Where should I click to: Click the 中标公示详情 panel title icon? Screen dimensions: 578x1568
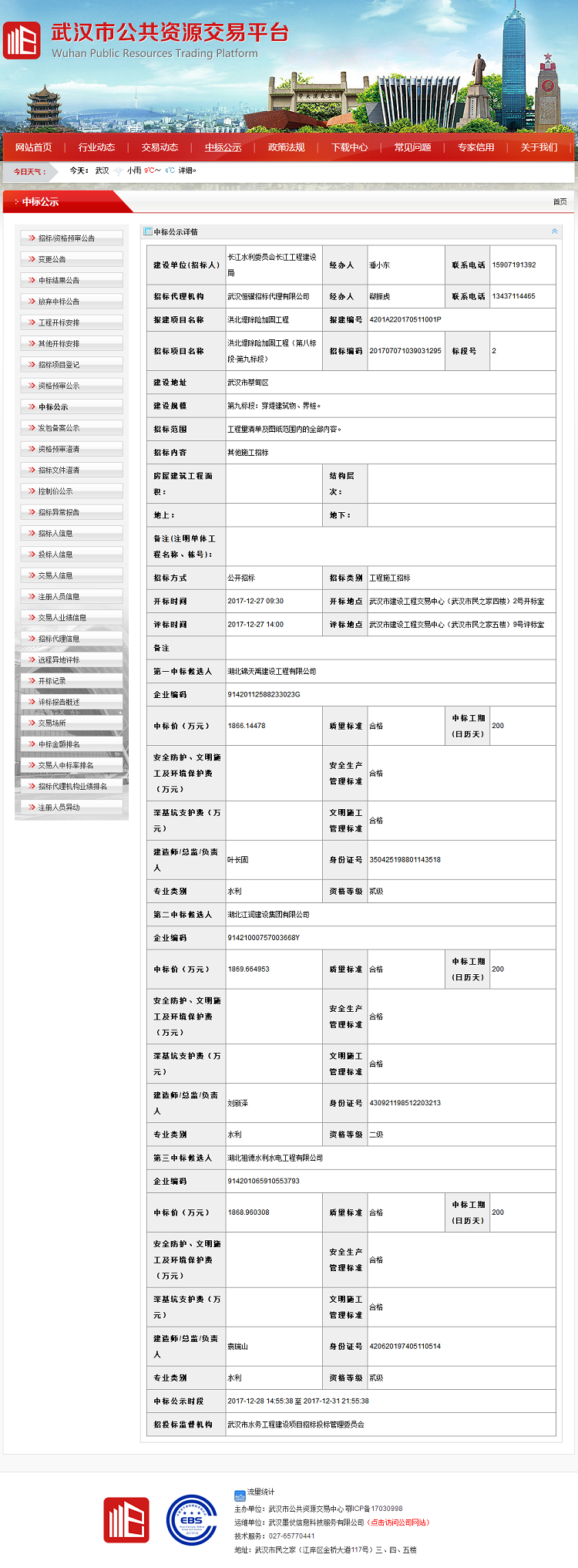[148, 231]
